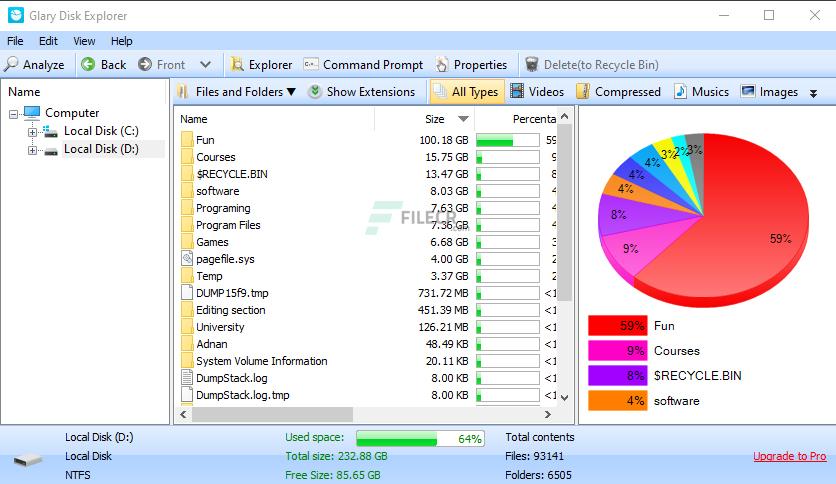The width and height of the screenshot is (836, 484).
Task: Open the Front history dropdown arrow
Action: (205, 64)
